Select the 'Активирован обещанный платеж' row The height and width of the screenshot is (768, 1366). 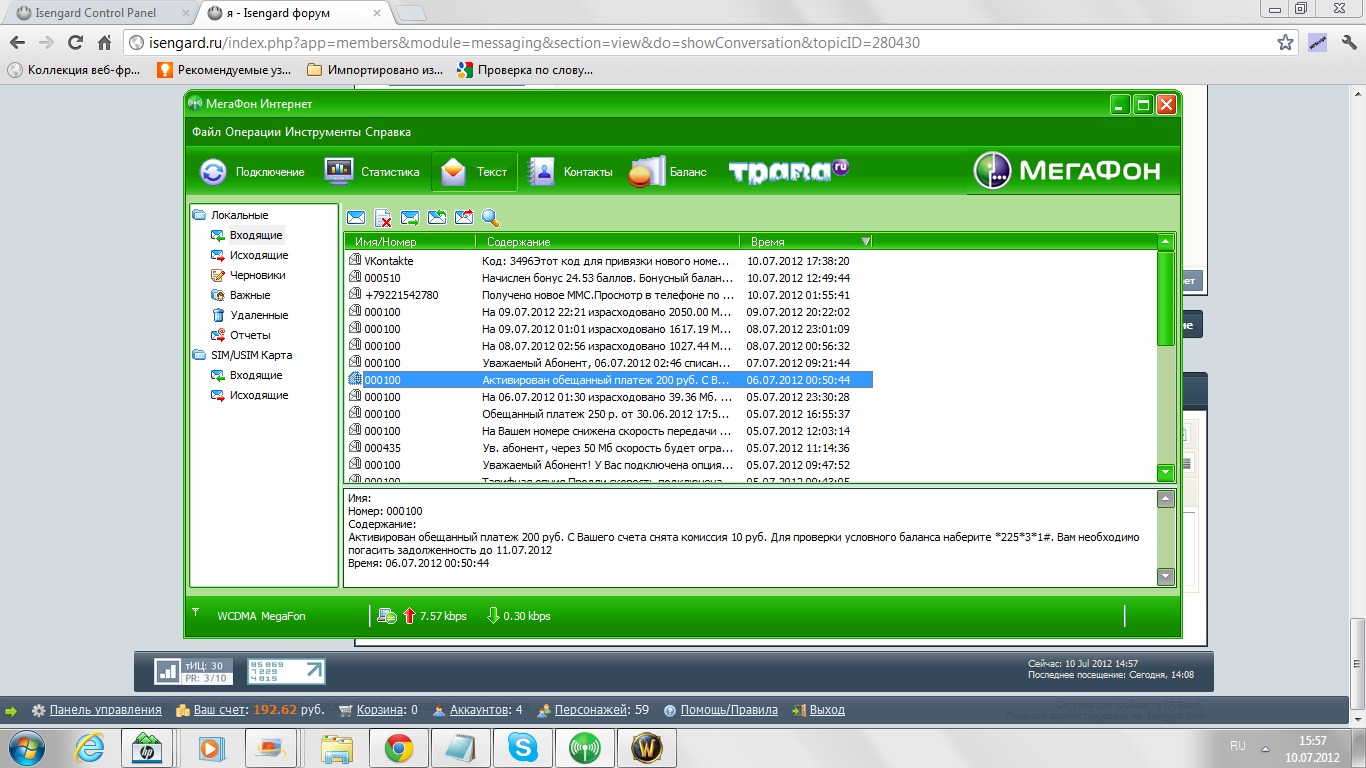(610, 380)
